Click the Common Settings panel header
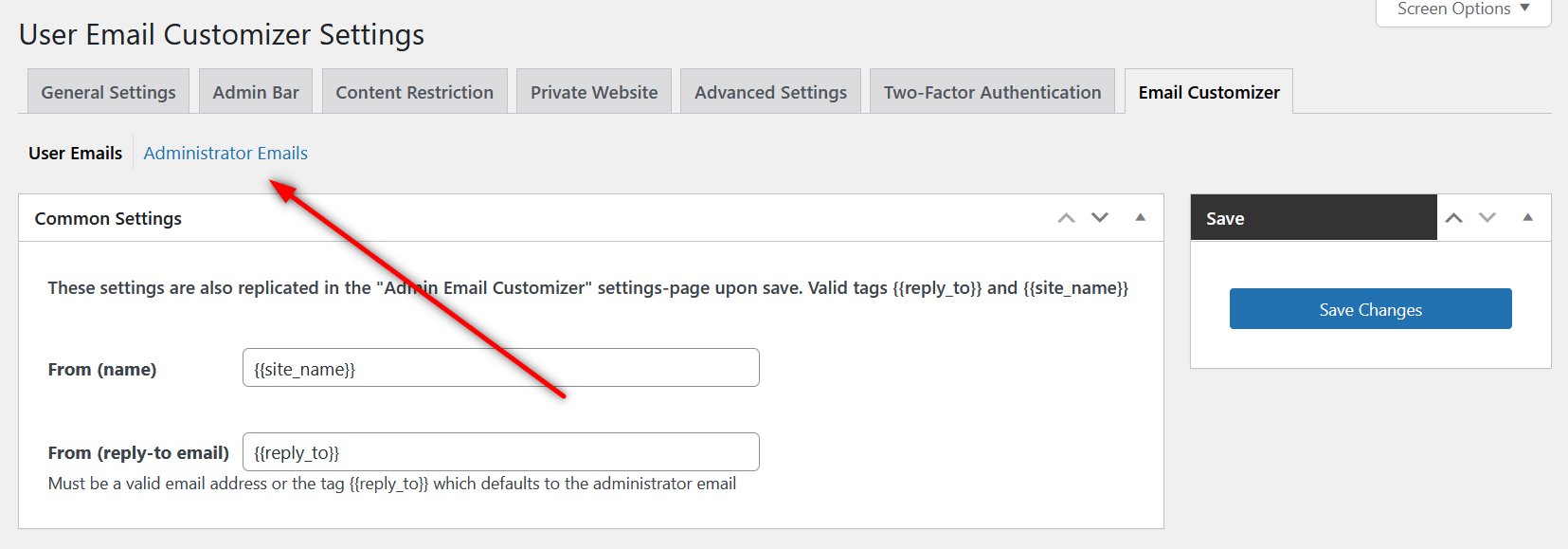The width and height of the screenshot is (1568, 549). [474, 218]
